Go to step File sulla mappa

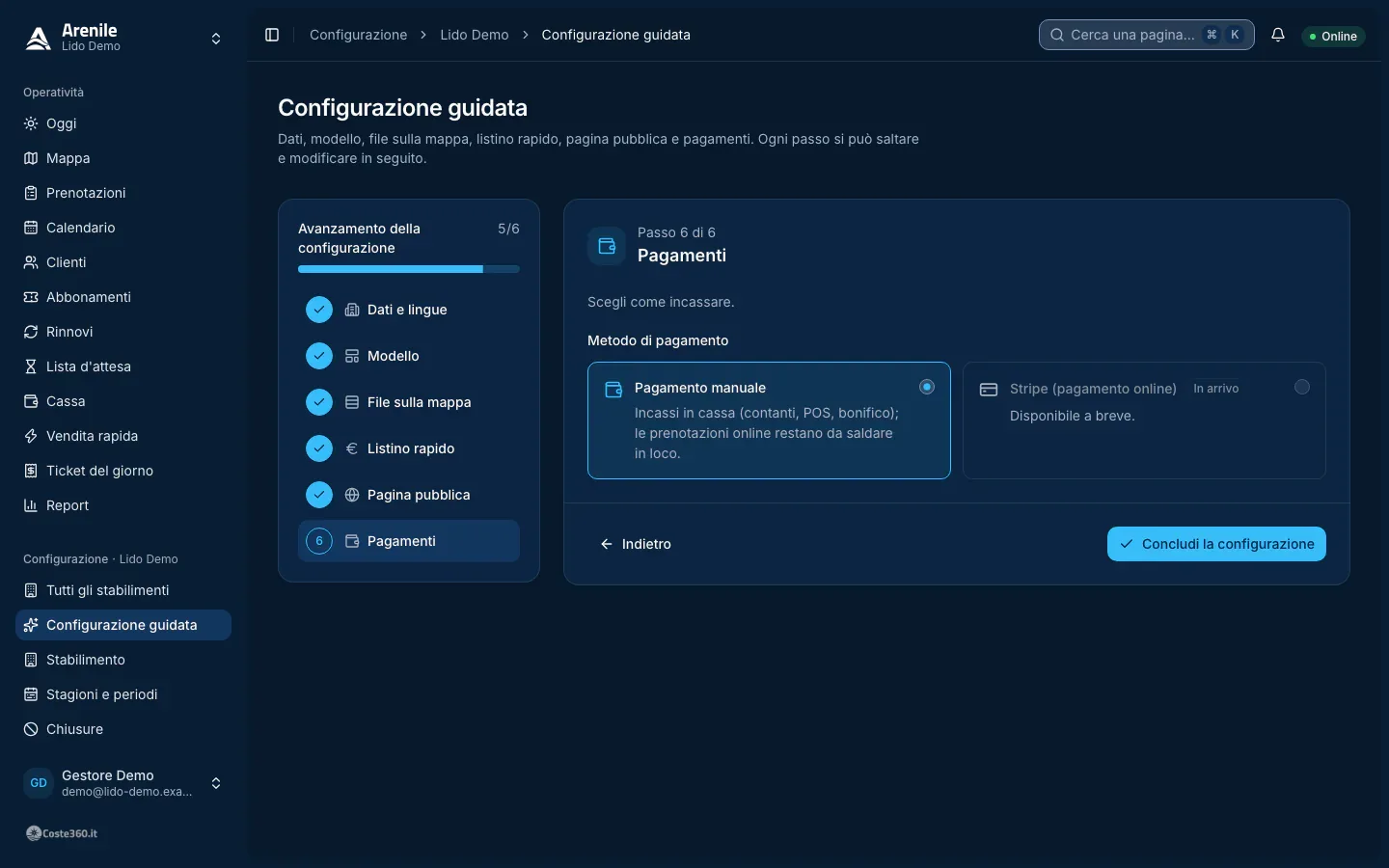click(409, 402)
